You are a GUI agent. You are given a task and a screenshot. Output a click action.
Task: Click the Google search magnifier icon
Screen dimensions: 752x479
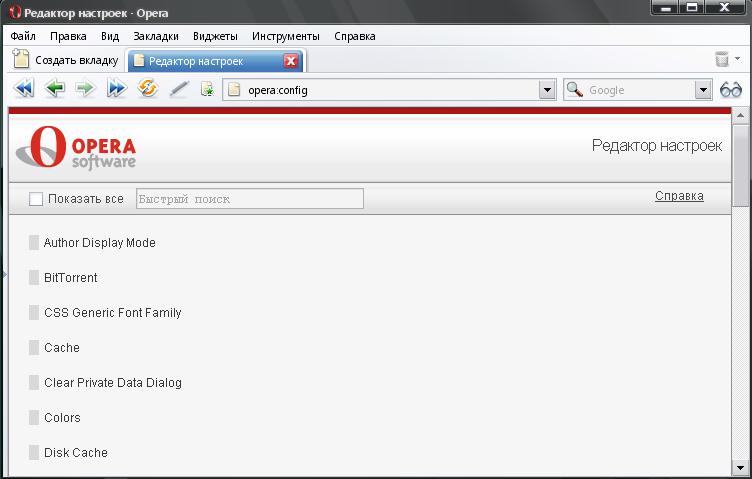[x=575, y=90]
